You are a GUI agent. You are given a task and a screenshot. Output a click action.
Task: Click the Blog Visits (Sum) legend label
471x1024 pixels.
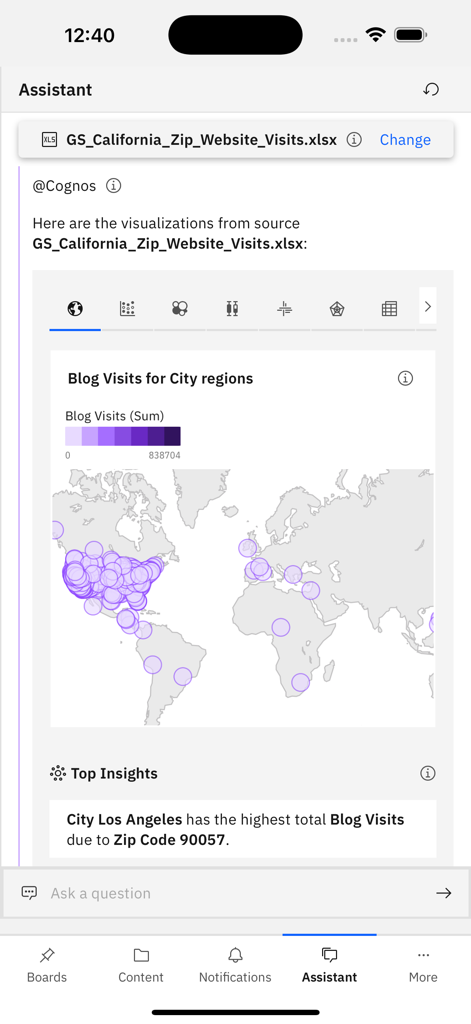pyautogui.click(x=114, y=416)
